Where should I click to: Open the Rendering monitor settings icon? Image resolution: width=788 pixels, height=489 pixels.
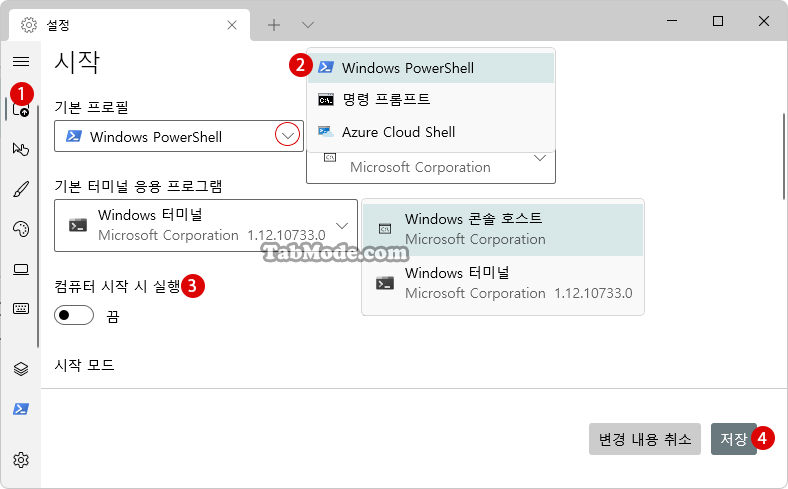[21, 269]
